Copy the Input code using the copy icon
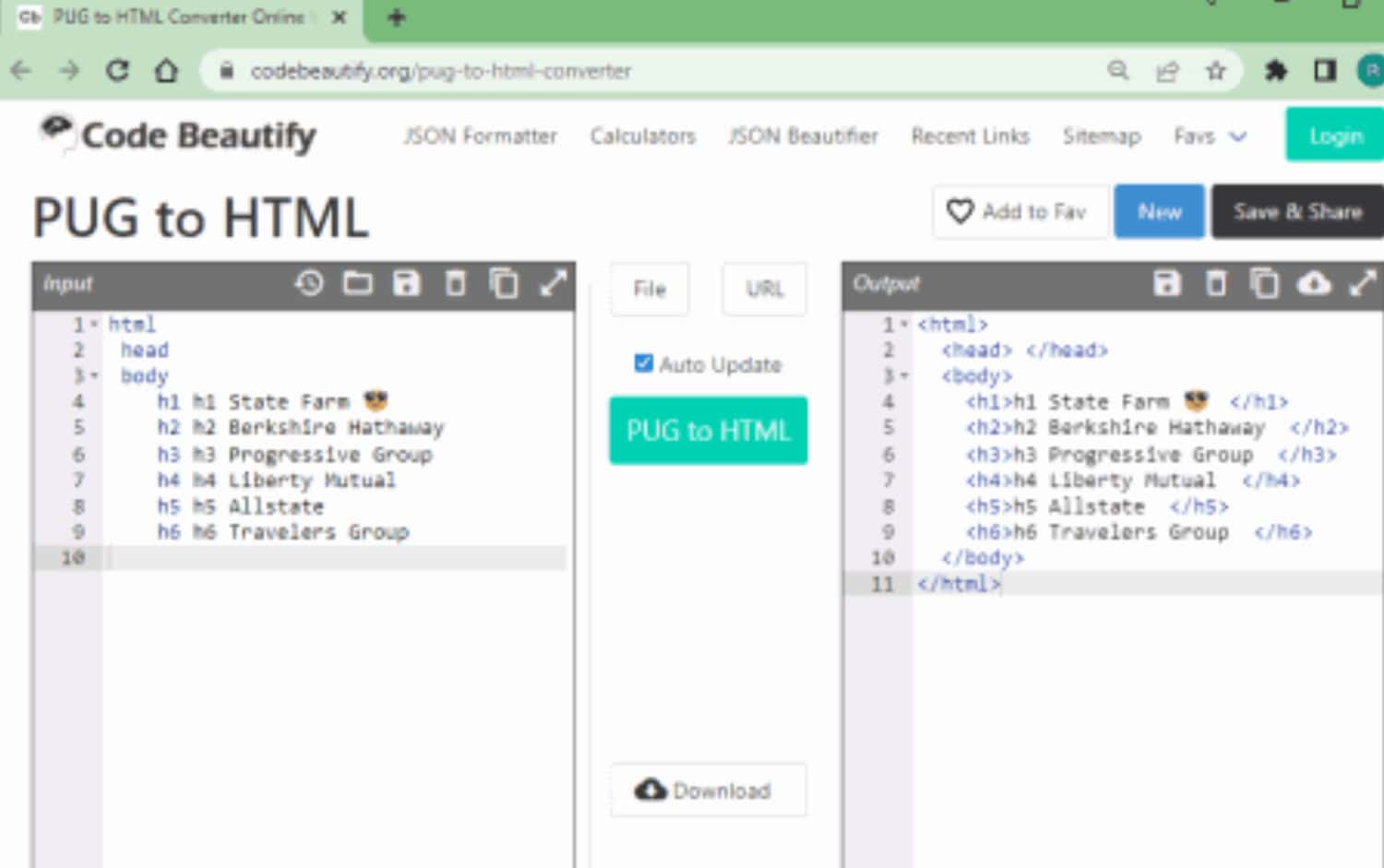 click(505, 284)
